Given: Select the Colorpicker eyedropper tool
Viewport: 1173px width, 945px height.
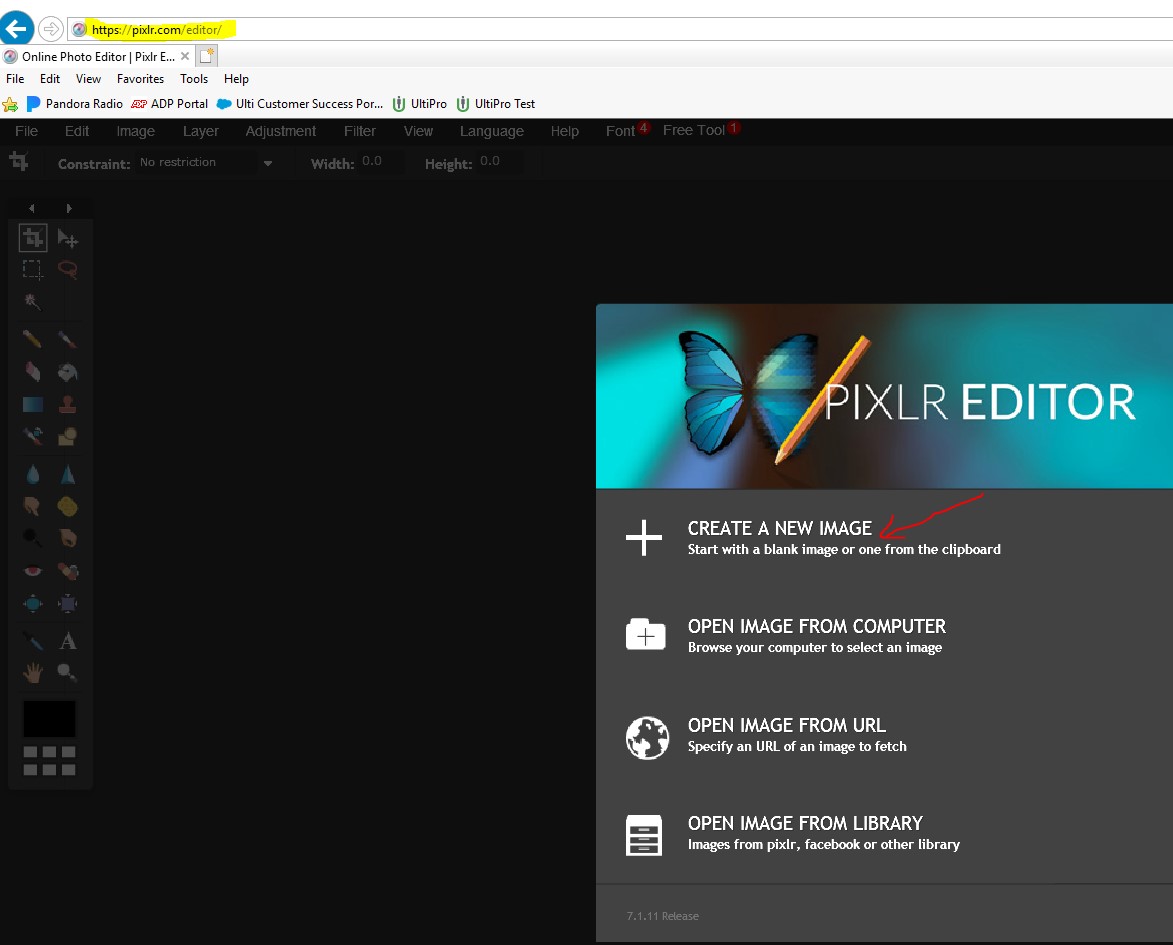Looking at the screenshot, I should [32, 641].
